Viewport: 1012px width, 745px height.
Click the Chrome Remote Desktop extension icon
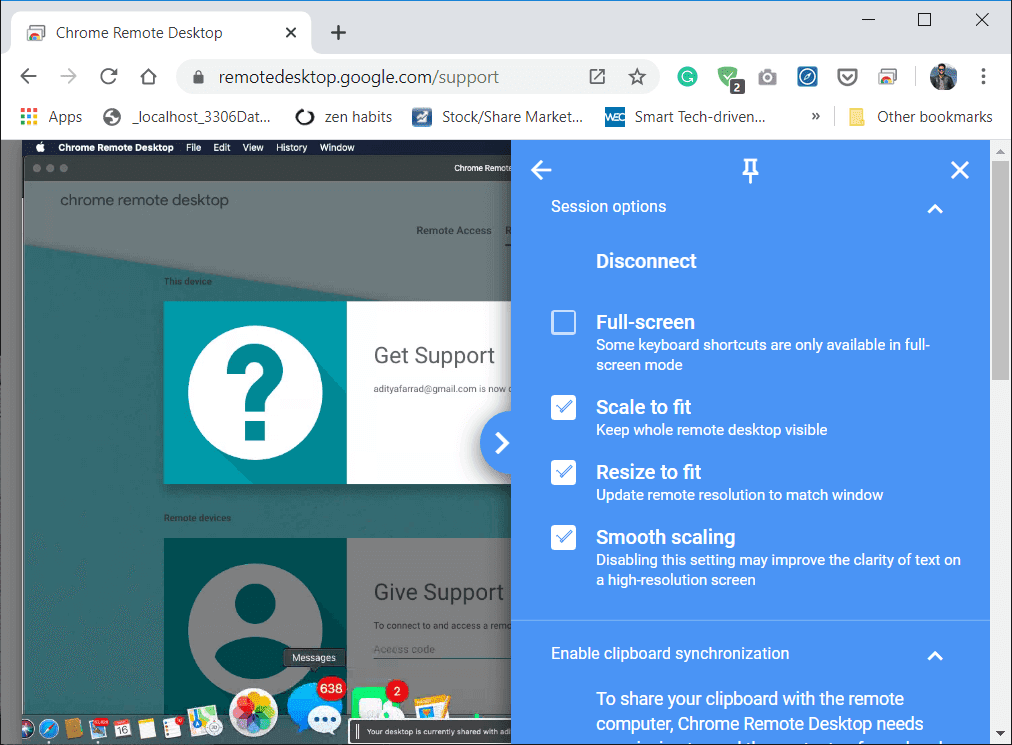pos(887,77)
